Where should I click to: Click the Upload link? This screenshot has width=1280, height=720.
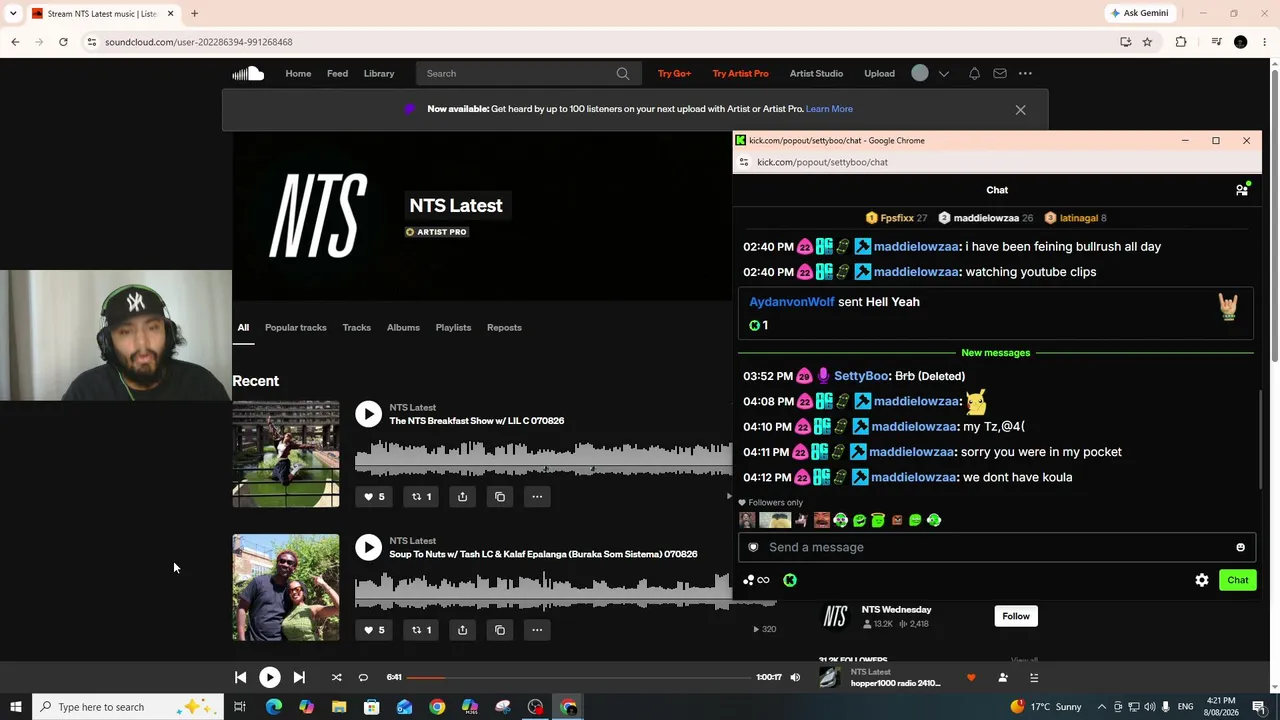tap(880, 73)
